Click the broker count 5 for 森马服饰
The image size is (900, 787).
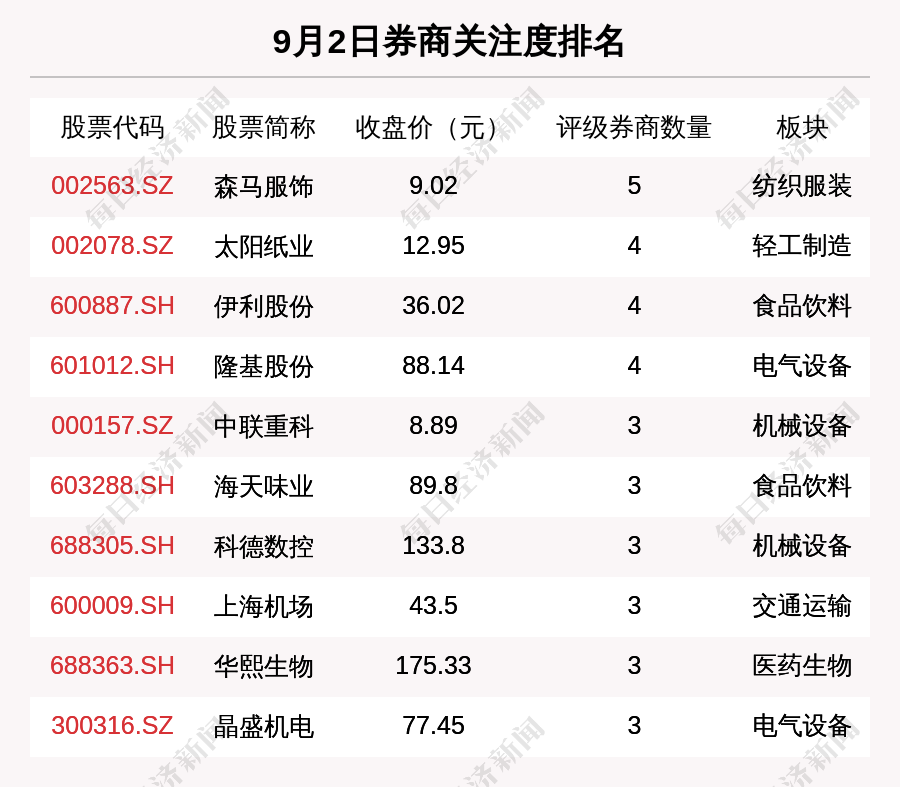click(634, 185)
